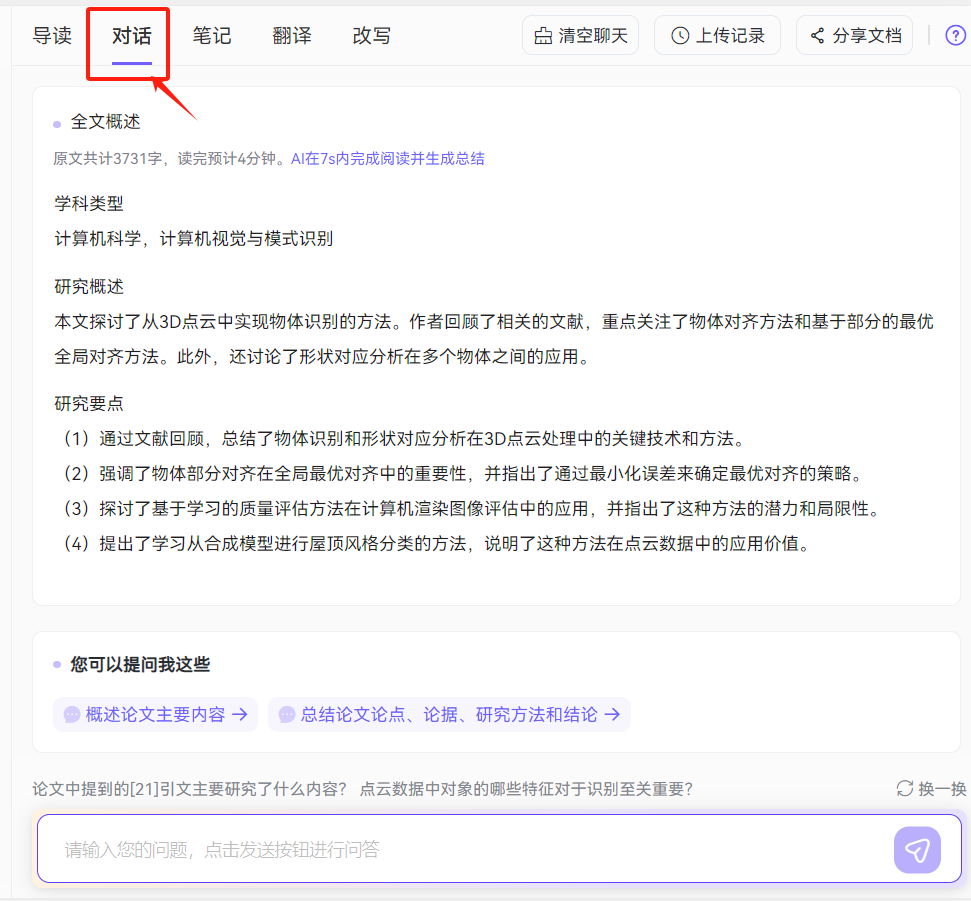Open 上传记录 history button

pyautogui.click(x=717, y=35)
